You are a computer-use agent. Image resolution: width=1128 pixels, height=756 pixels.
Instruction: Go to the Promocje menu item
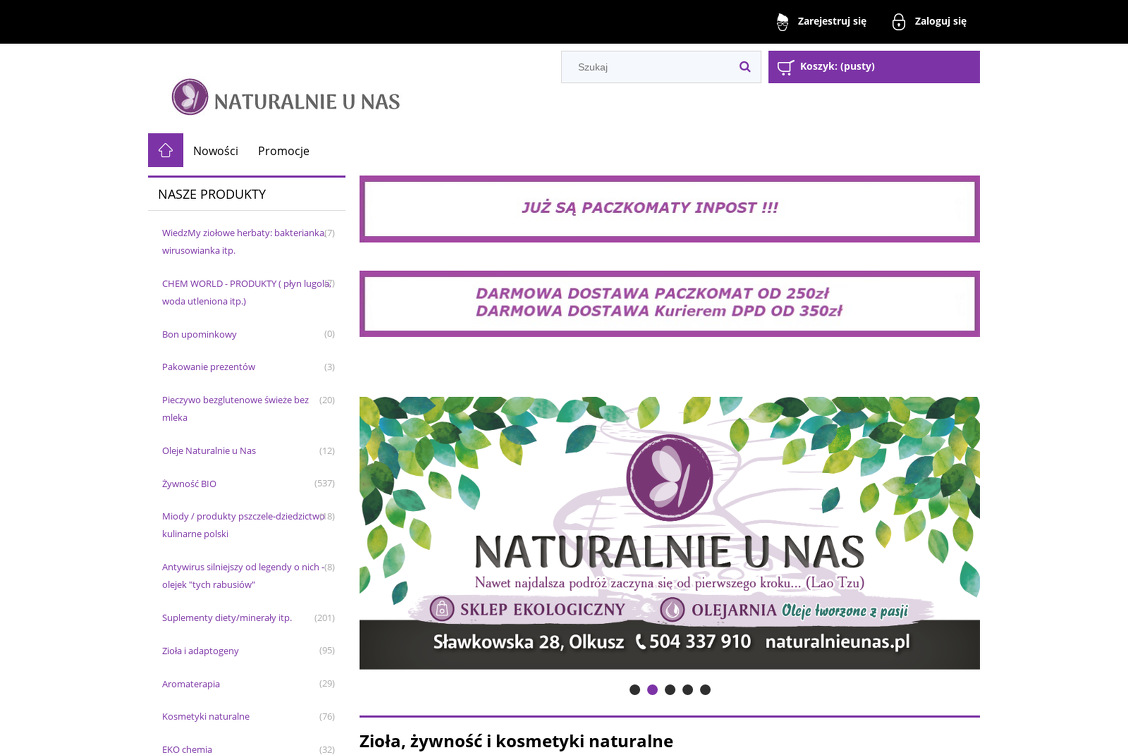(x=283, y=151)
